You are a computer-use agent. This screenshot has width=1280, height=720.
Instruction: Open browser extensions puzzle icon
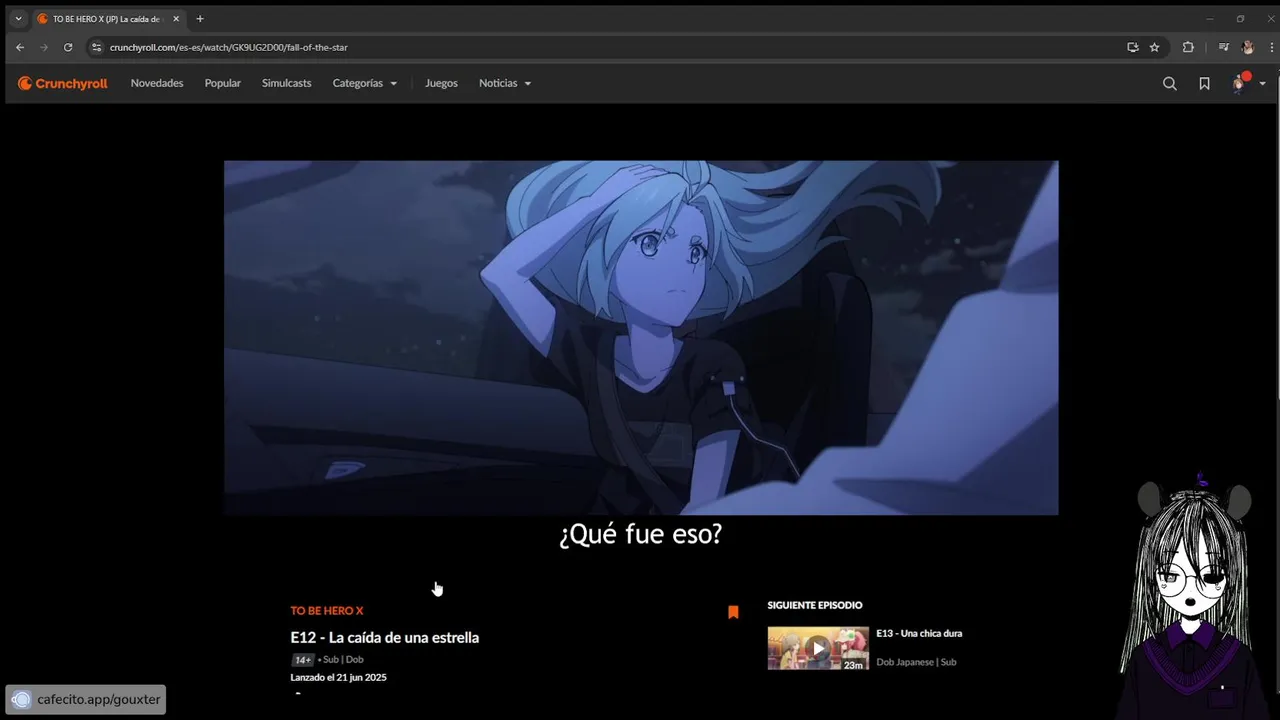coord(1188,47)
